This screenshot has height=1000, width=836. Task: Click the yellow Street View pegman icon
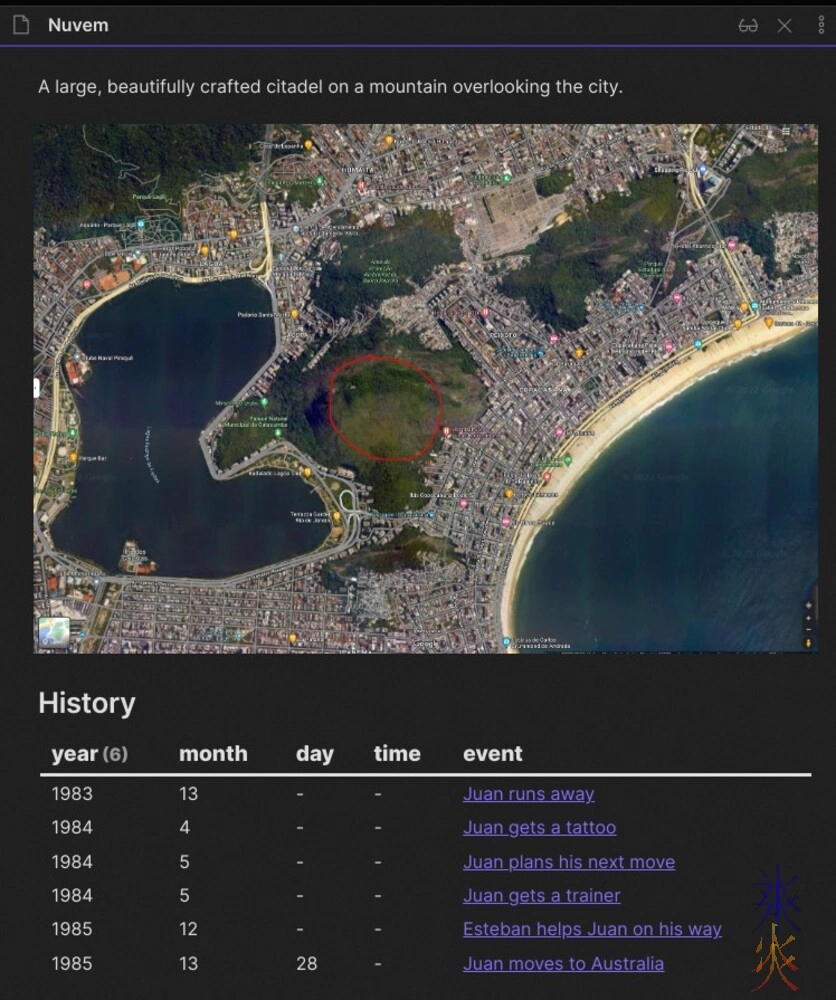(x=808, y=643)
